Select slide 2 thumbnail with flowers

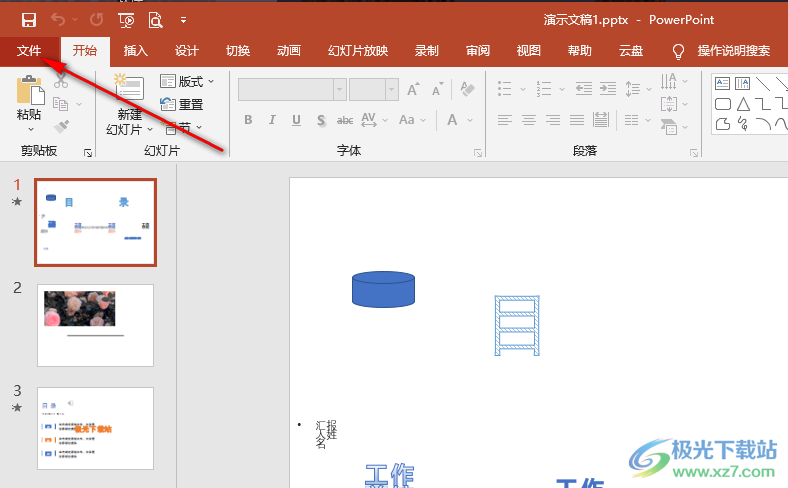(95, 325)
